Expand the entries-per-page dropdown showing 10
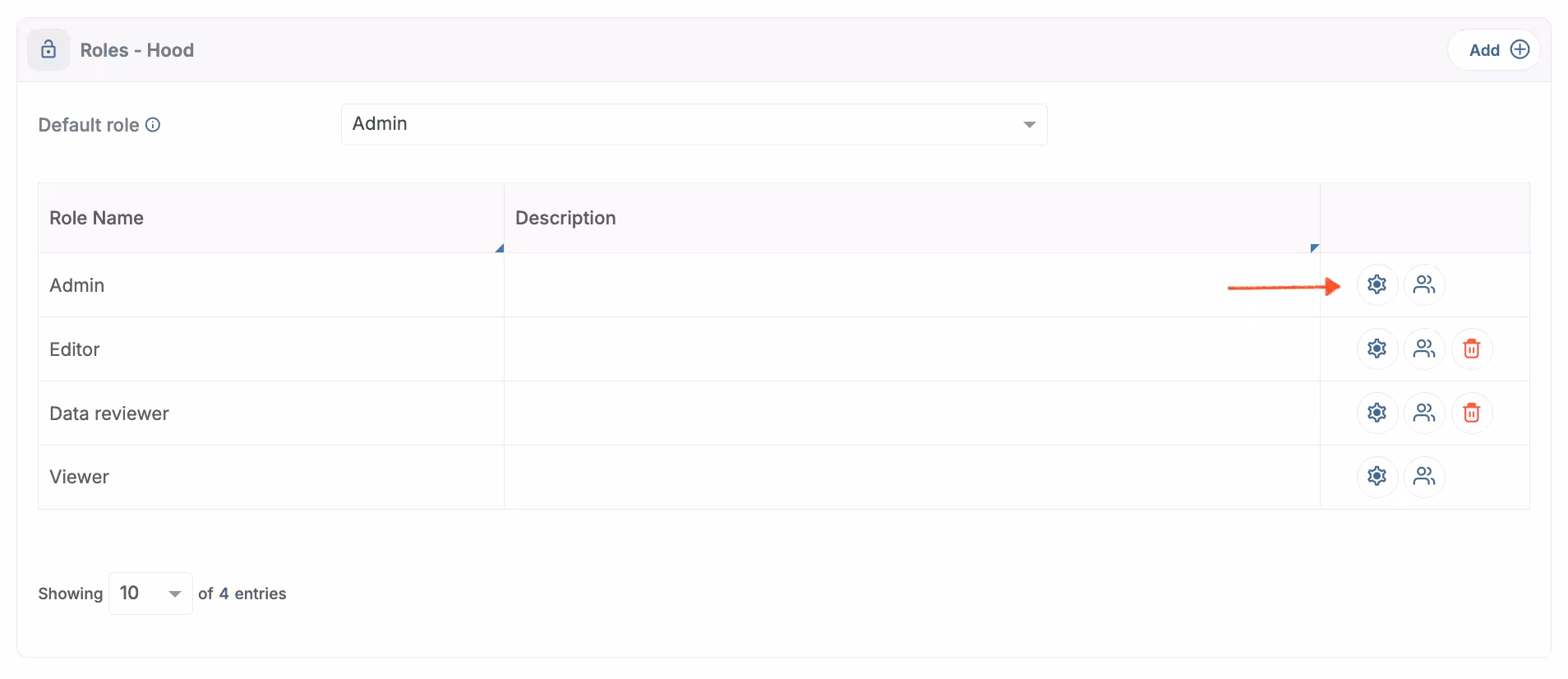The height and width of the screenshot is (679, 1568). [150, 594]
